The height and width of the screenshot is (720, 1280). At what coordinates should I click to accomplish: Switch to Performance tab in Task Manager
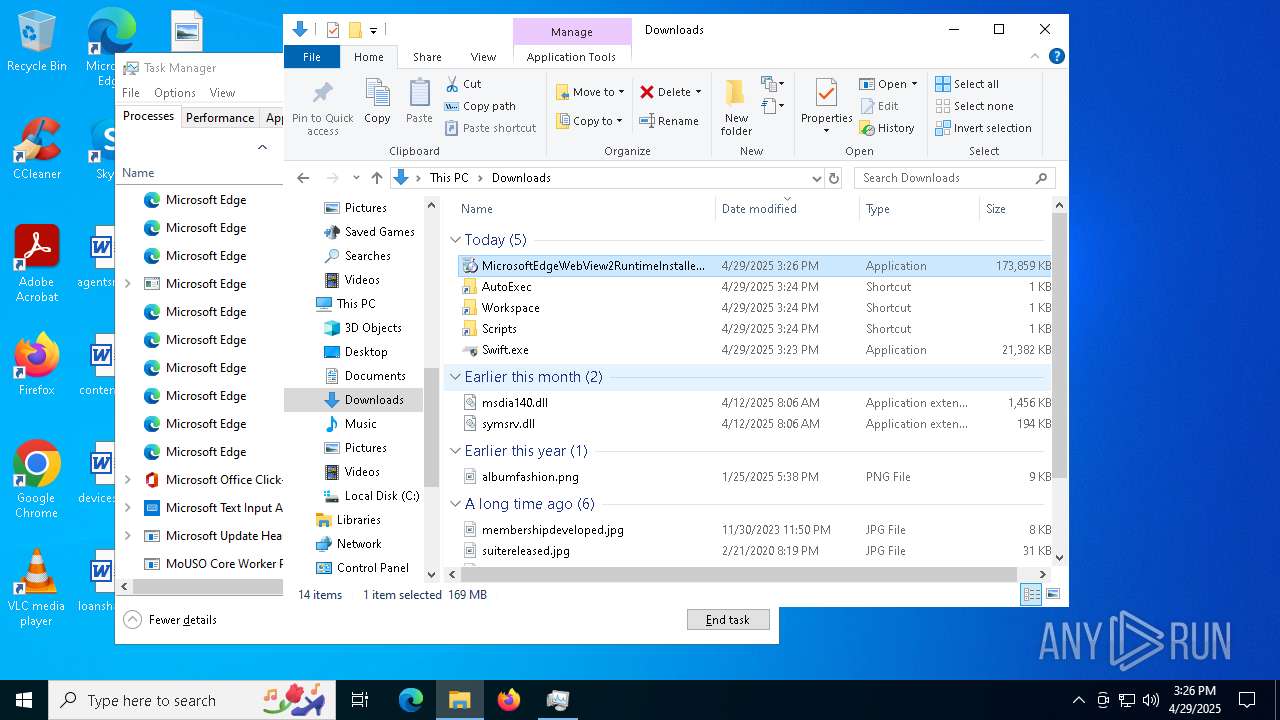(220, 117)
